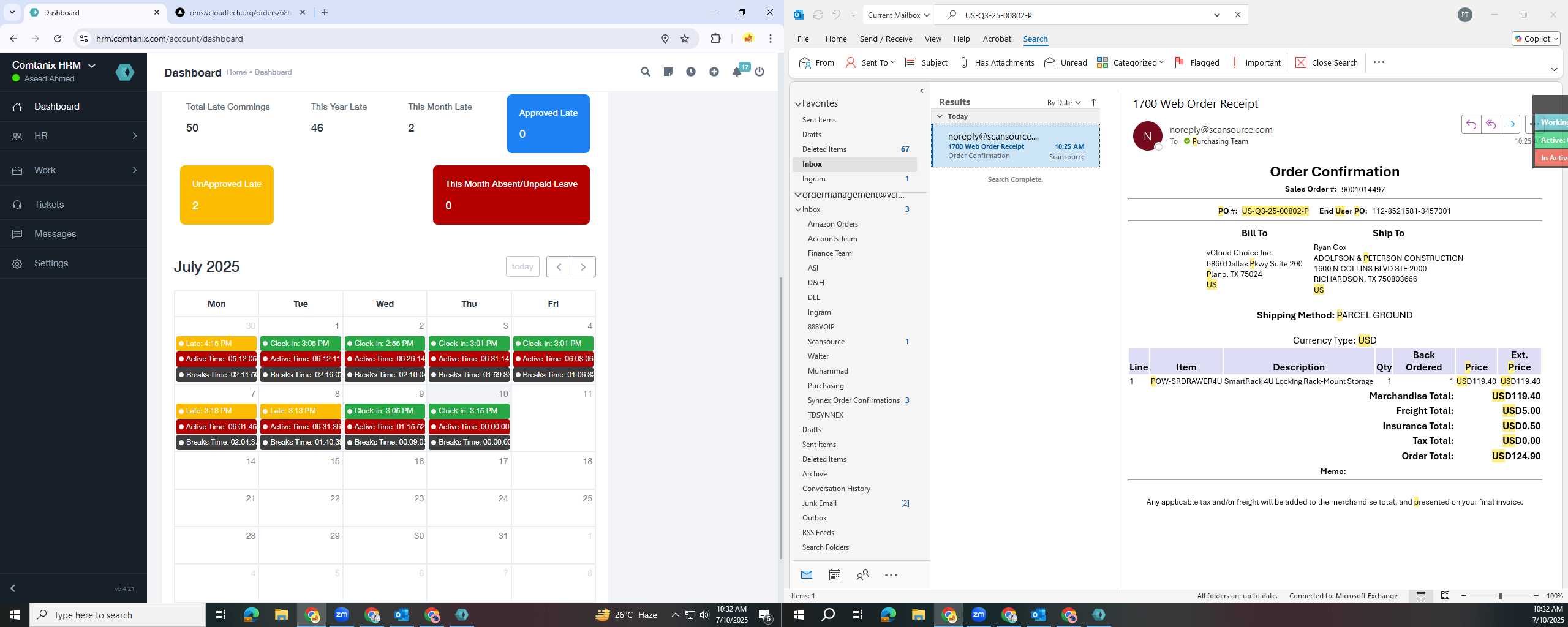The image size is (1568, 627).
Task: Reverse sort order arrow in Results
Action: click(x=1093, y=102)
